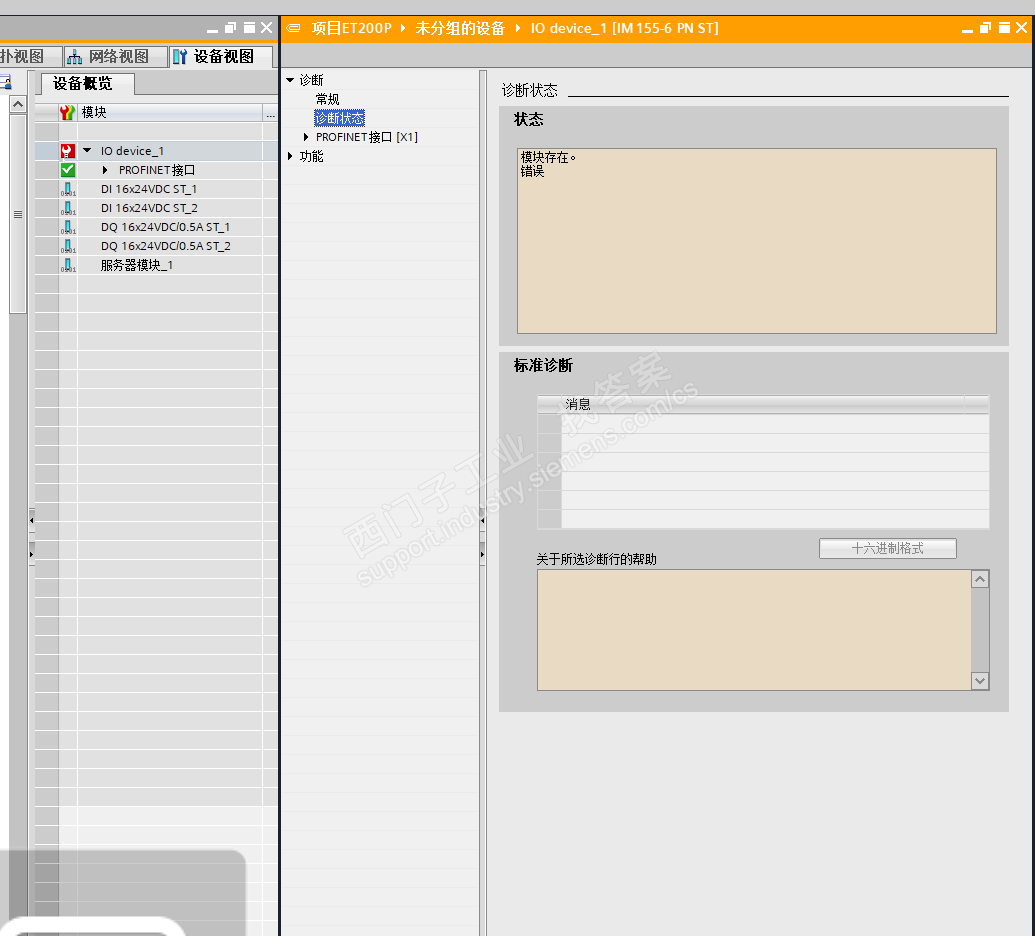Click the collapse arrow on the diagnostics tree splitter
The image size is (1035, 936).
click(483, 521)
